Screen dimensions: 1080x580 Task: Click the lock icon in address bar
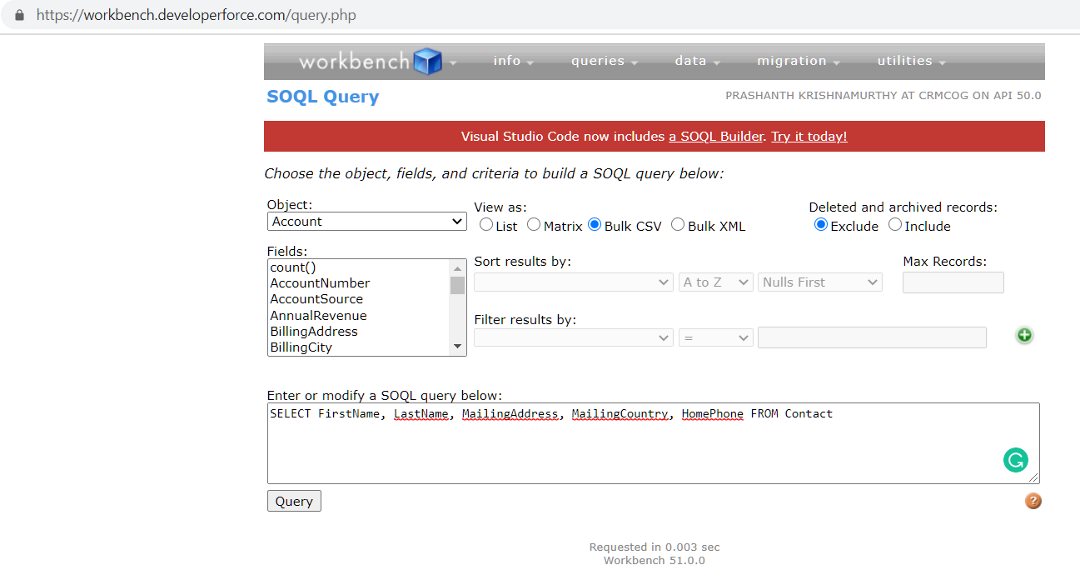pos(19,14)
